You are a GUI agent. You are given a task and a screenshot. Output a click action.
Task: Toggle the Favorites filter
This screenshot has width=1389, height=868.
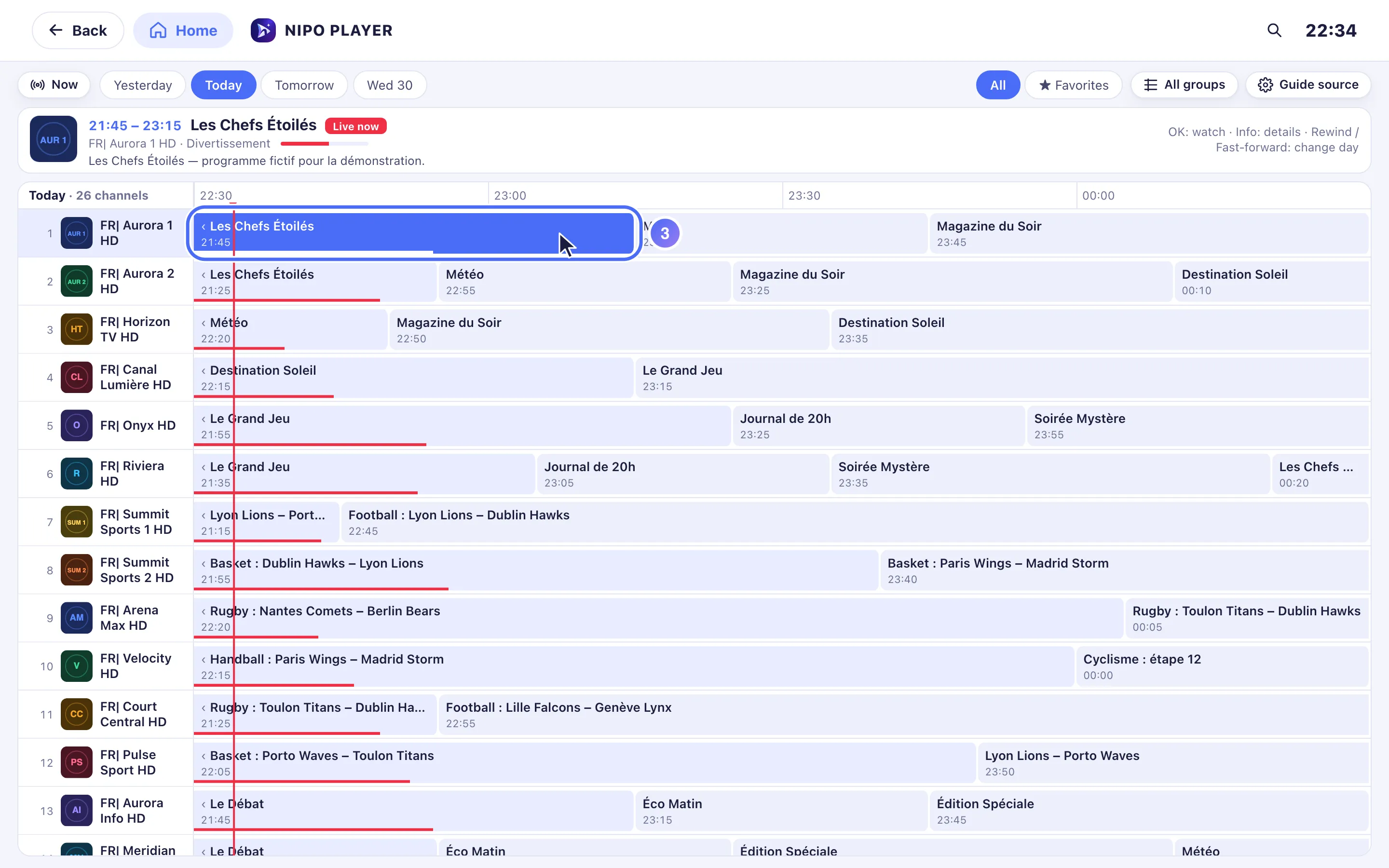[x=1073, y=85]
